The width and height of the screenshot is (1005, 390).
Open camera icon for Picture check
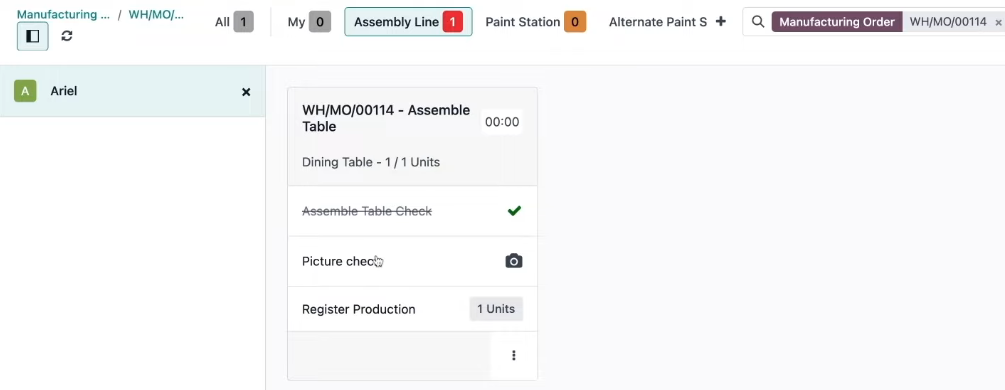(514, 261)
